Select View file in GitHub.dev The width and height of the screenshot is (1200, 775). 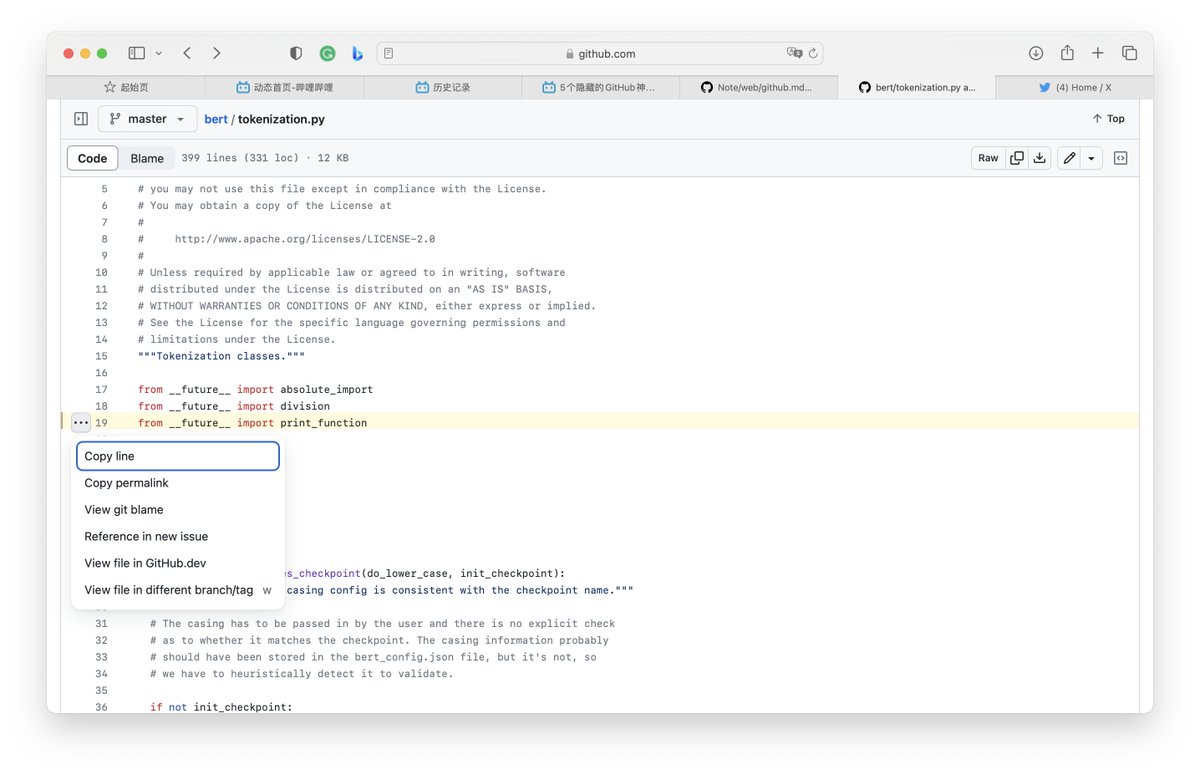[178, 563]
